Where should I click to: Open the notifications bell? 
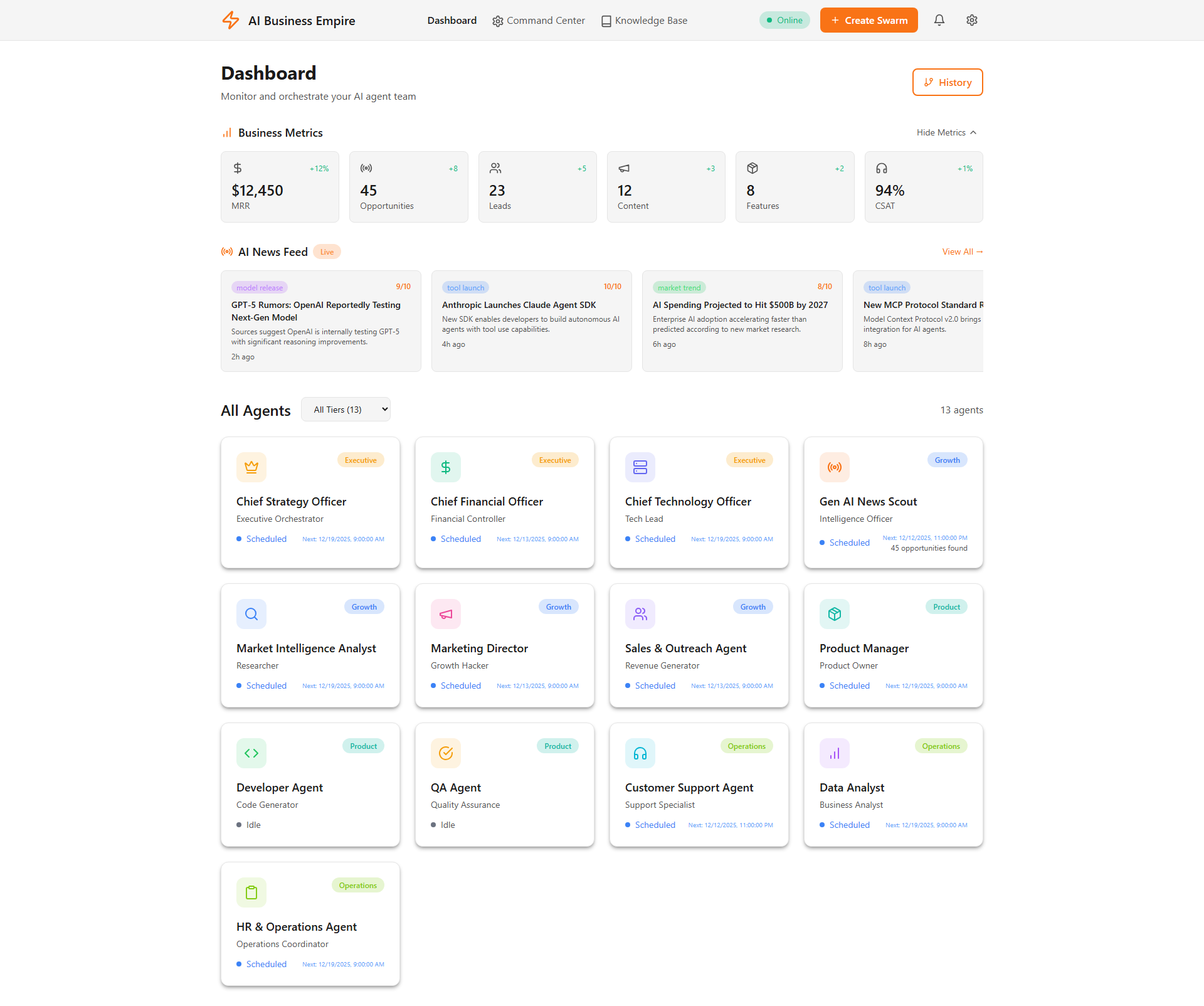(939, 20)
